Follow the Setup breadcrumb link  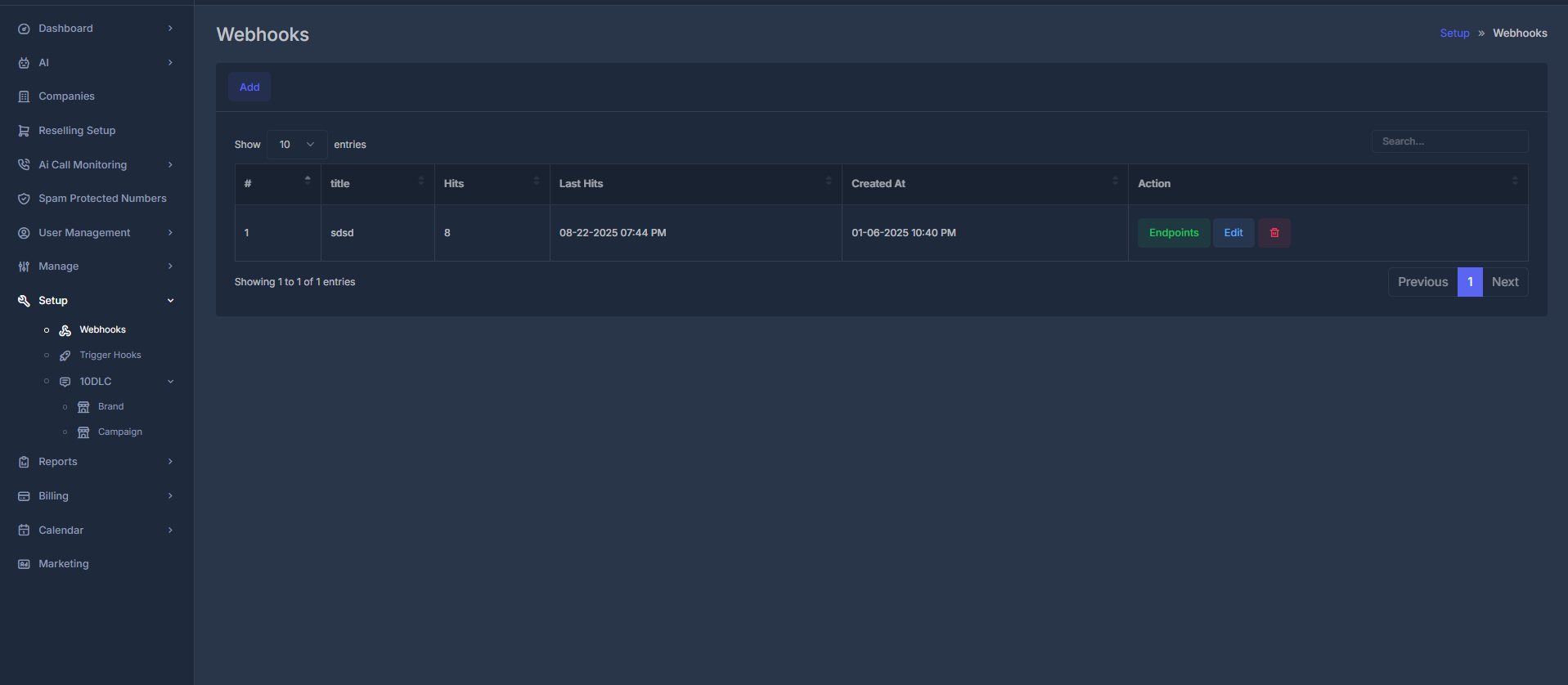(x=1454, y=34)
